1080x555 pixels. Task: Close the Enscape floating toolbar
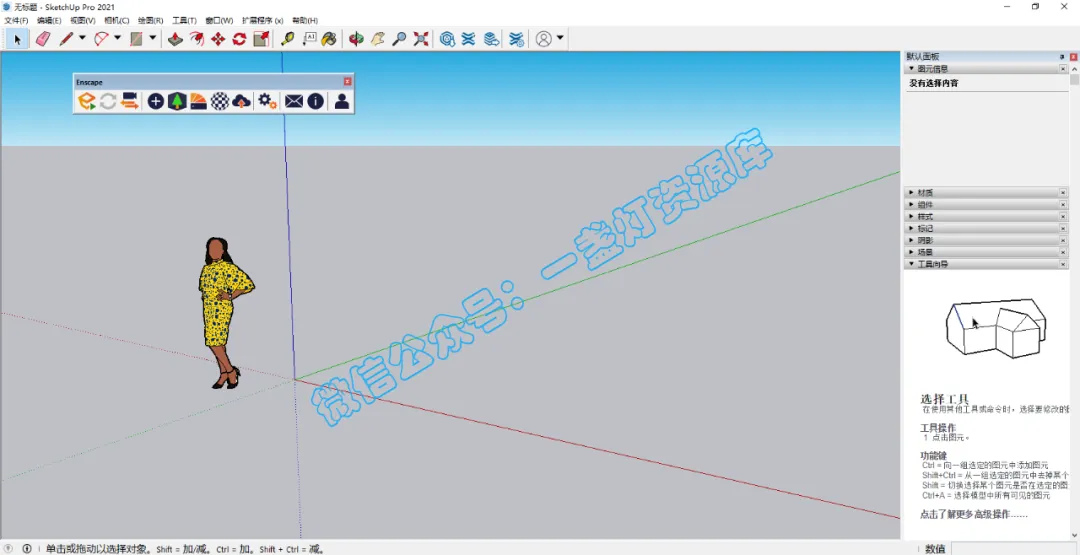(347, 81)
